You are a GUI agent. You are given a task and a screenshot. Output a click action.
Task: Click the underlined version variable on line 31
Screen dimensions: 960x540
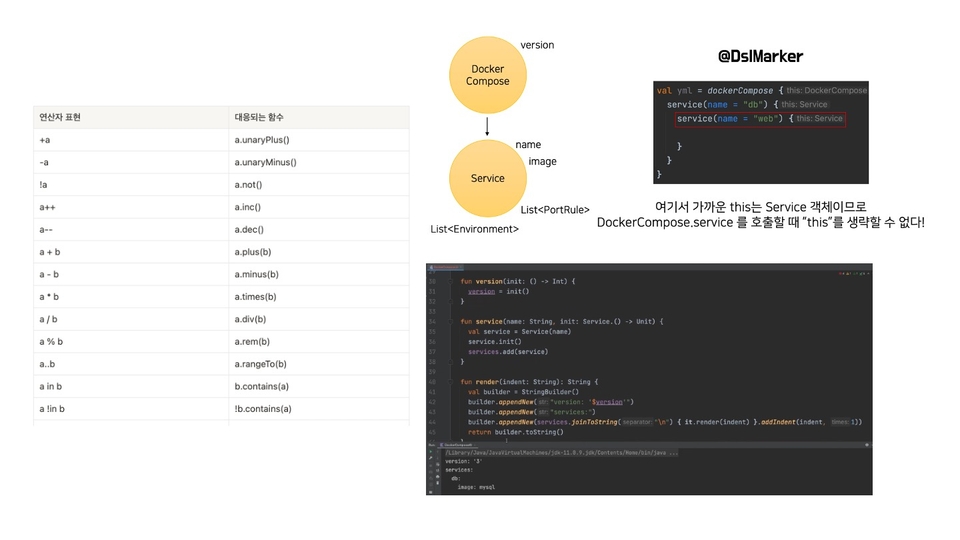(481, 291)
